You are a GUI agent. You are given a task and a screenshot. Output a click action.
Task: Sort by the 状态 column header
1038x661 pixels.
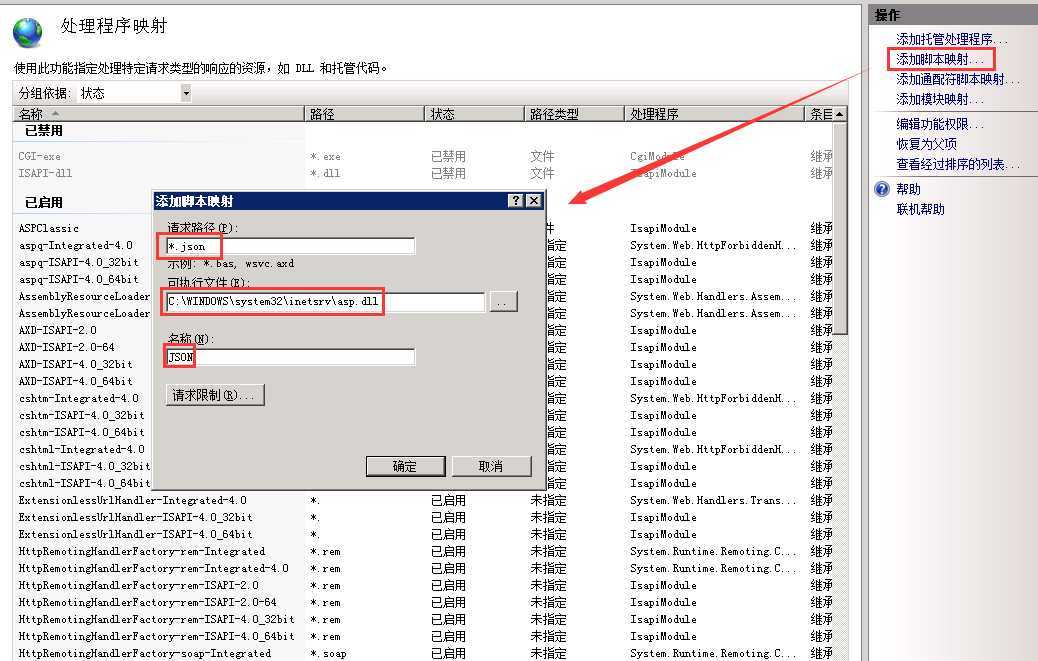pyautogui.click(x=473, y=114)
